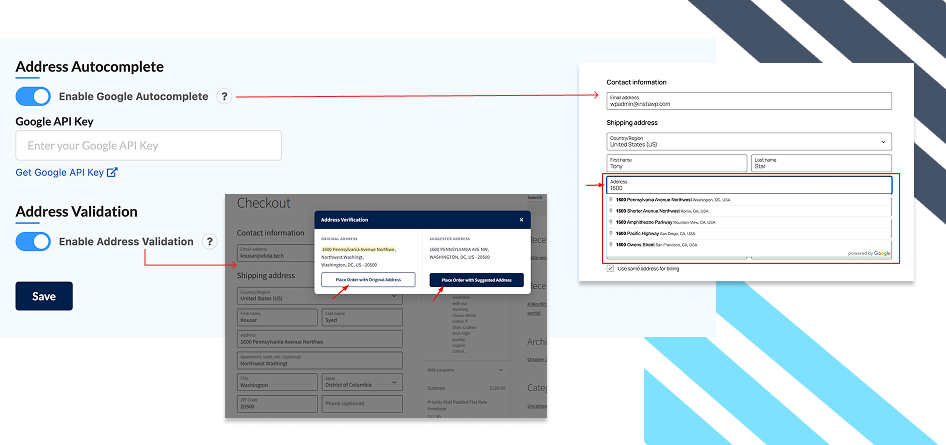Click First name field showing Tony
The height and width of the screenshot is (445, 946).
[676, 163]
